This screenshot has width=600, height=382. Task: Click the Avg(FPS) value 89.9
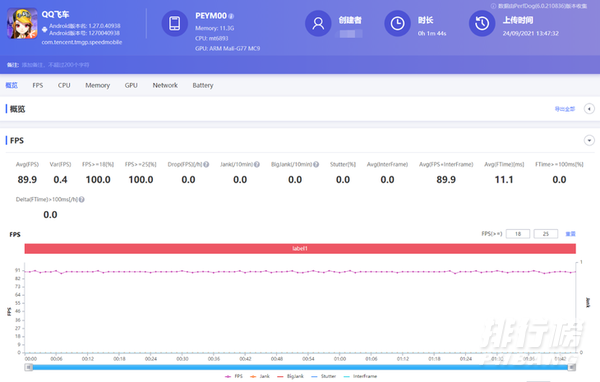(x=27, y=180)
